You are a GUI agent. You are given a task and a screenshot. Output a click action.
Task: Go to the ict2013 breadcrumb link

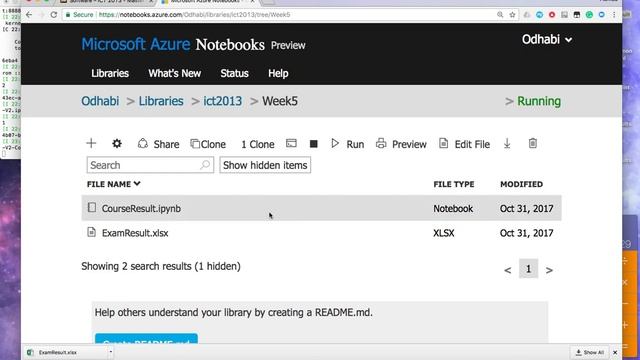[x=222, y=101]
